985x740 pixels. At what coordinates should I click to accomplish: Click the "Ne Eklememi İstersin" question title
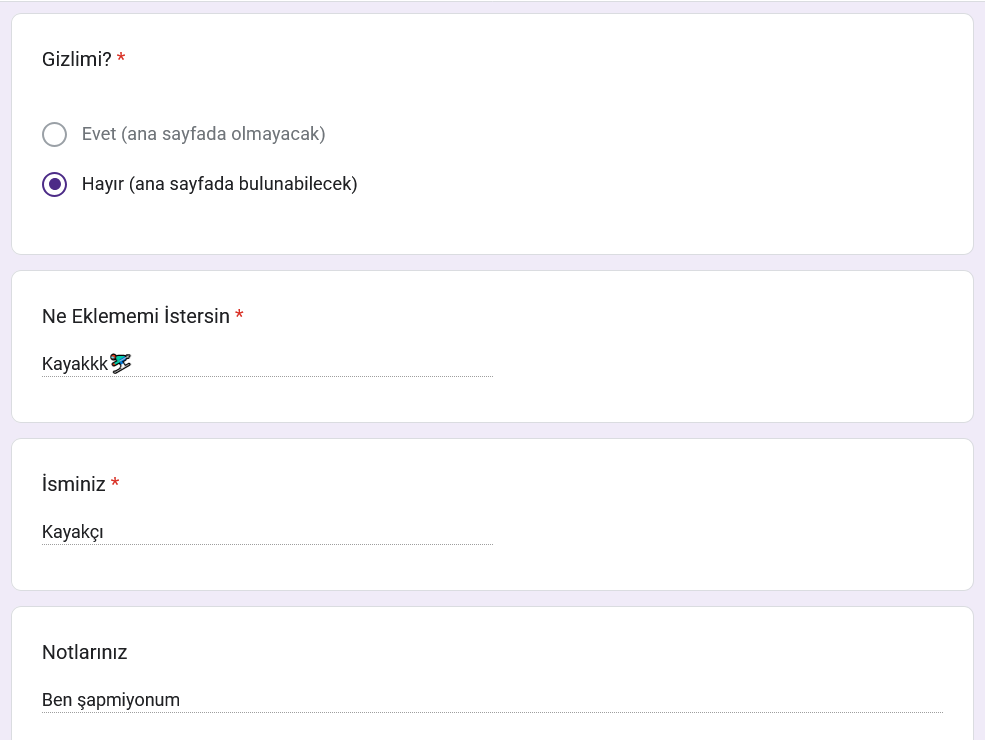[x=136, y=316]
